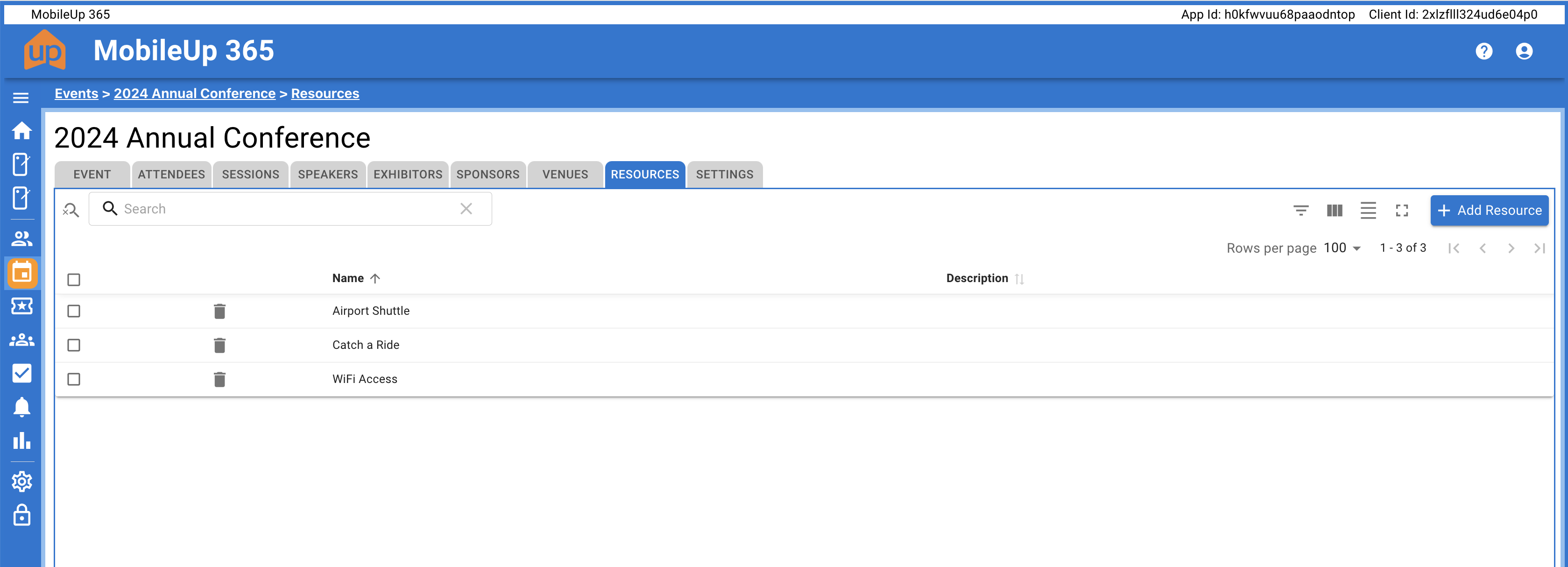
Task: Click the user account icon top right
Action: coord(1524,51)
